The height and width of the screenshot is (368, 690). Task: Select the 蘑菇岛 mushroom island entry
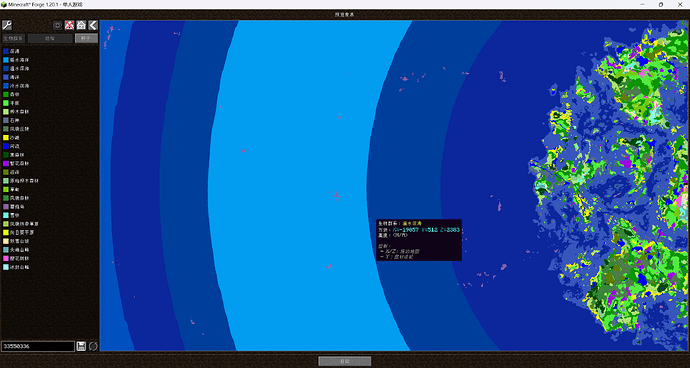14,206
